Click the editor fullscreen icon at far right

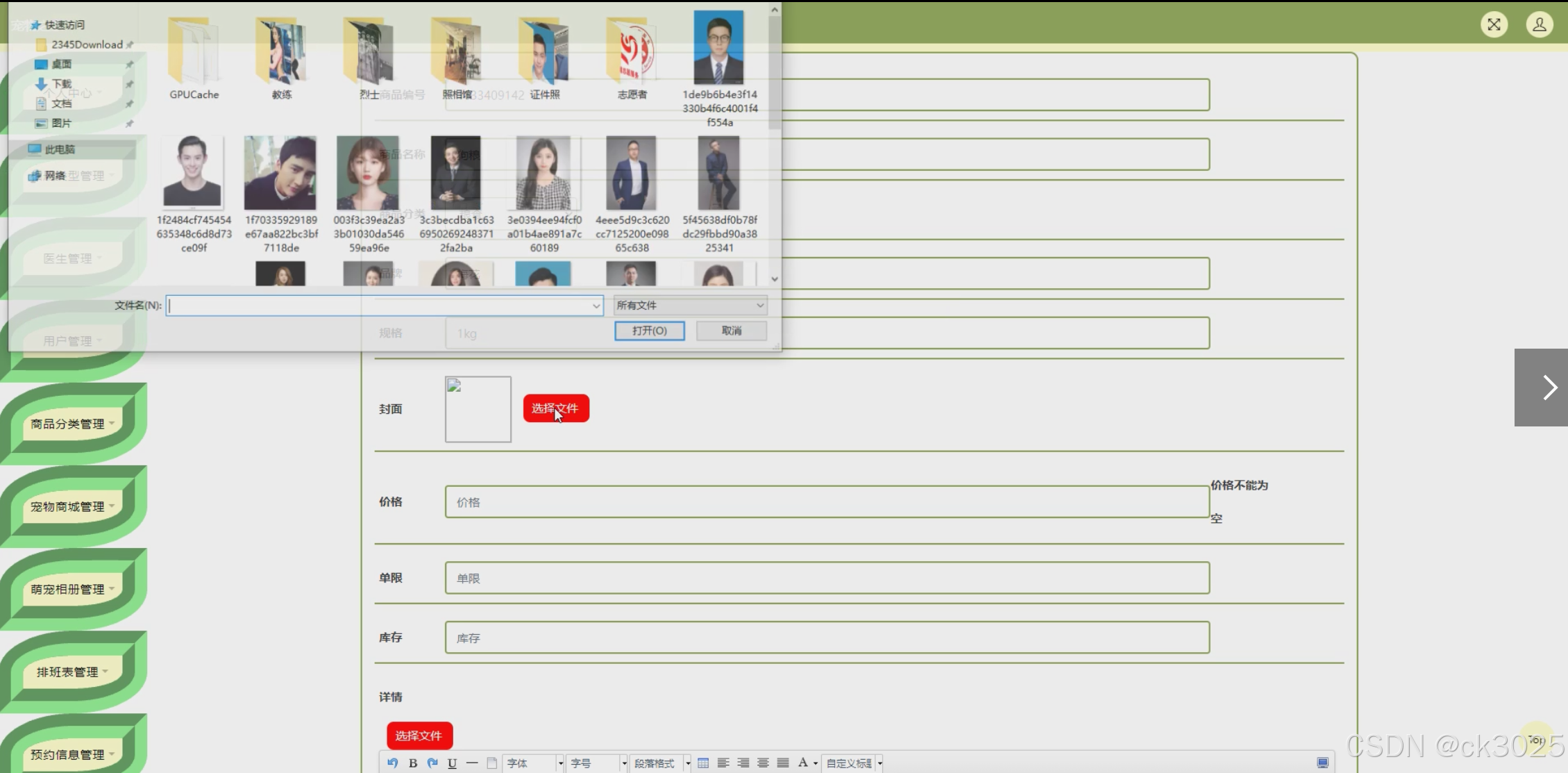click(1322, 763)
